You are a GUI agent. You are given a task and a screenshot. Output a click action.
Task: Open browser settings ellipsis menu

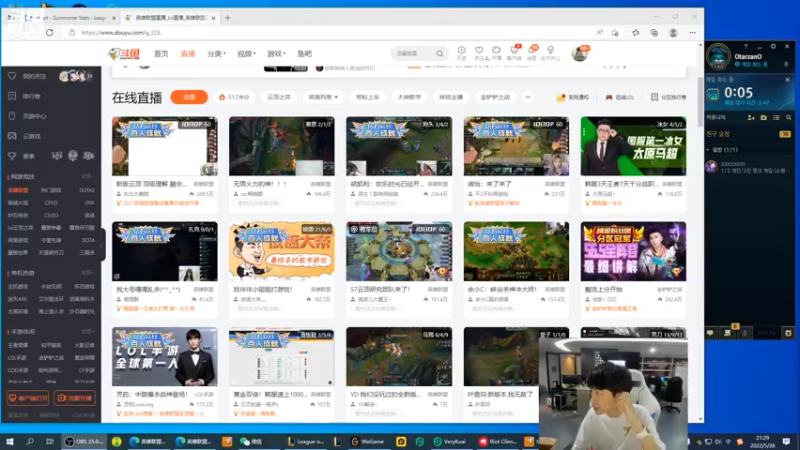point(692,33)
